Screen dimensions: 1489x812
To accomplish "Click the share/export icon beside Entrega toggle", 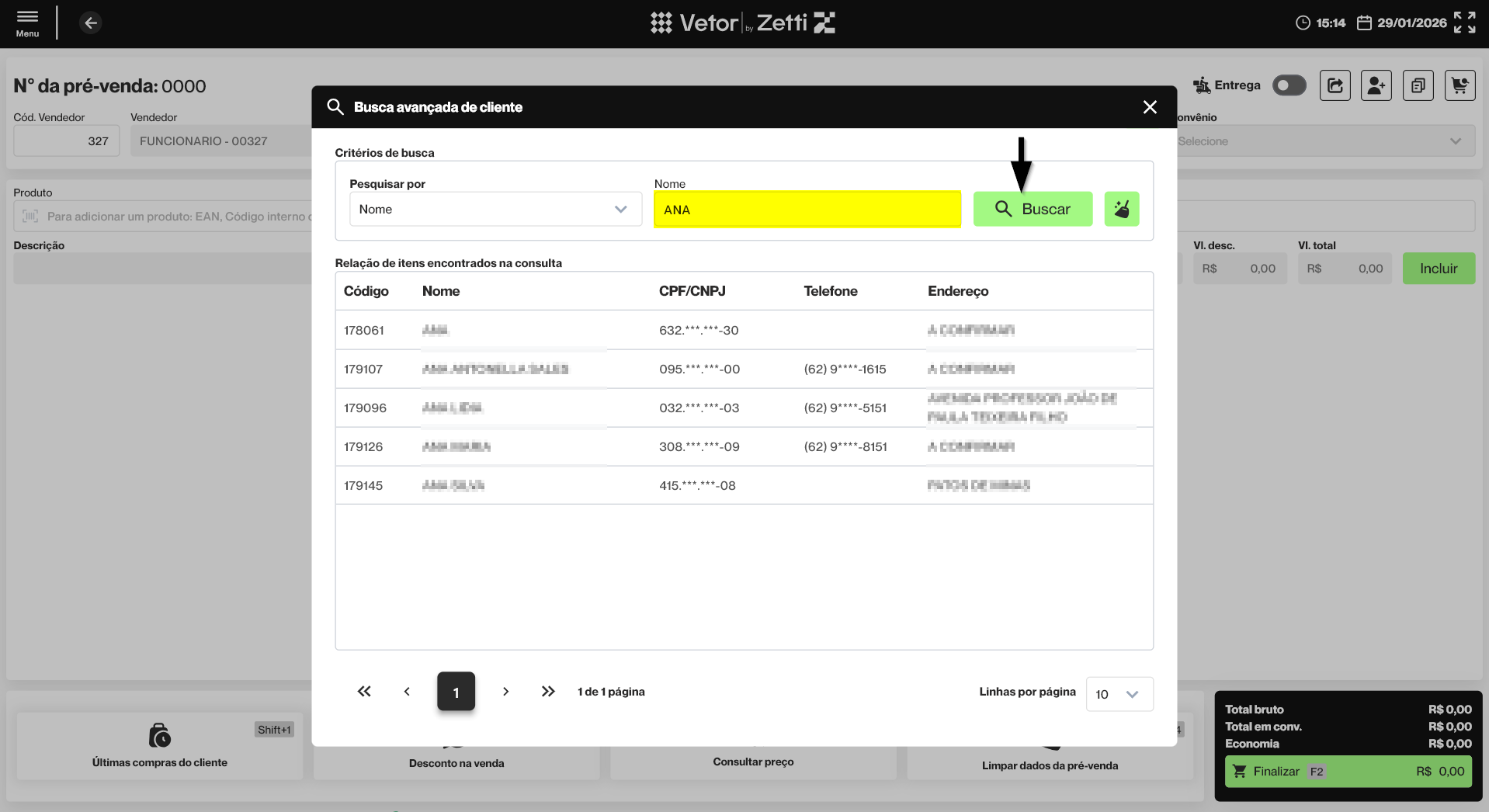I will (1335, 85).
